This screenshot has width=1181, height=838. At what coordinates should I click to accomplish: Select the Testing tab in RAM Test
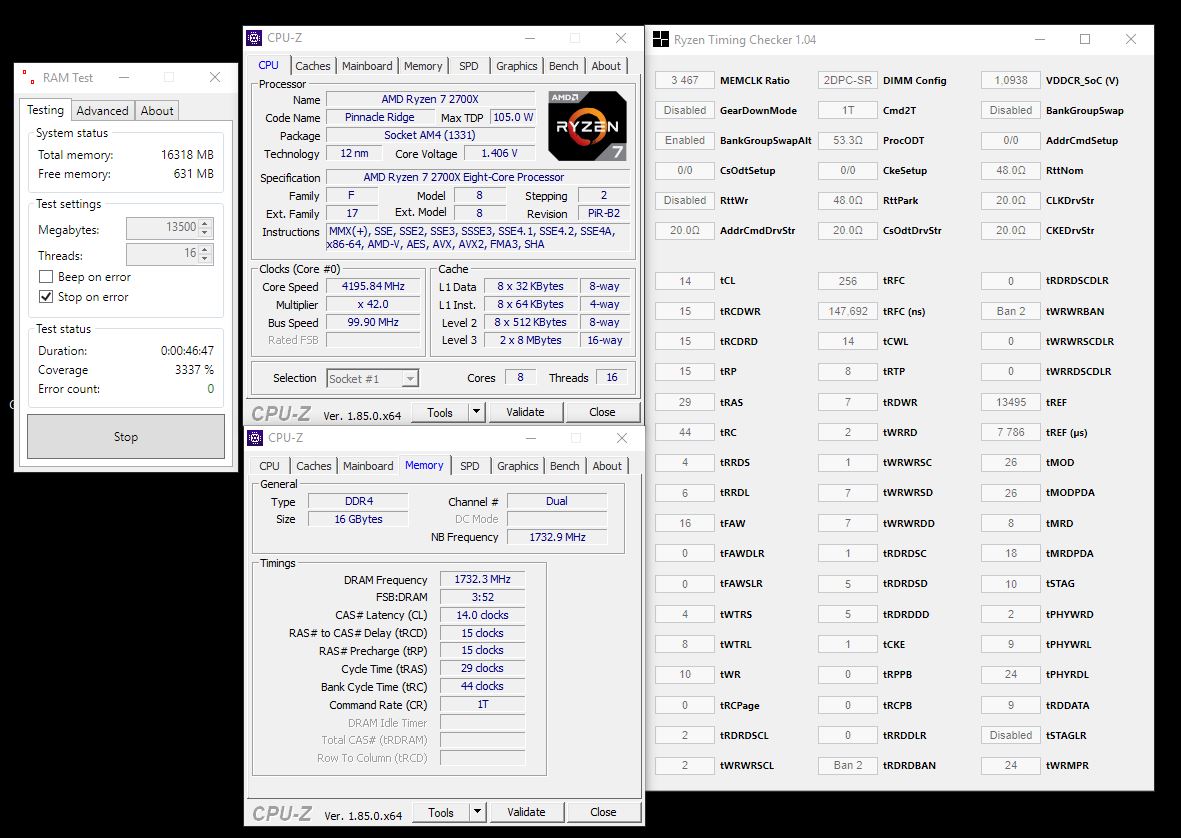tap(45, 110)
